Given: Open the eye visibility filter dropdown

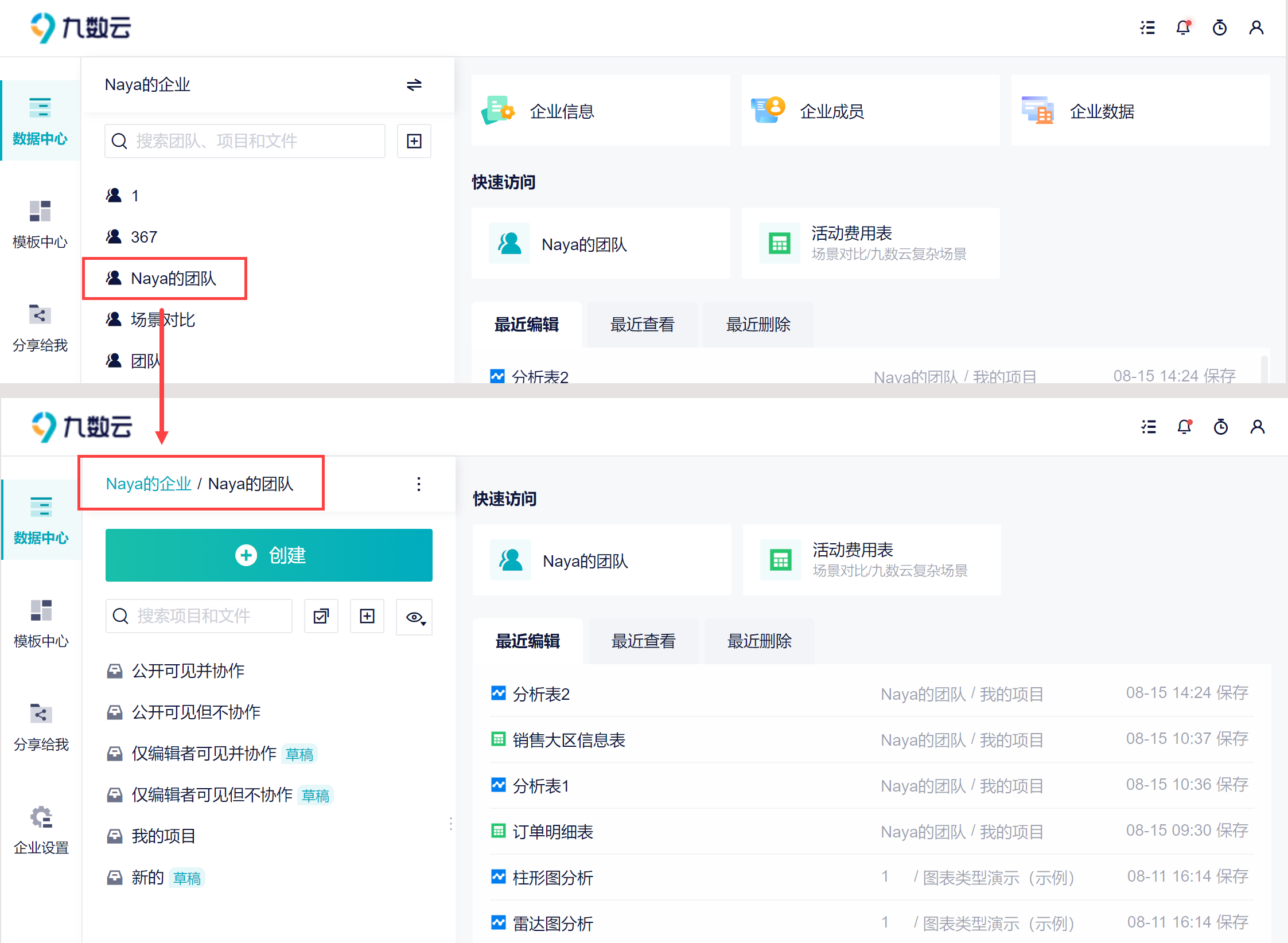Looking at the screenshot, I should (x=414, y=617).
